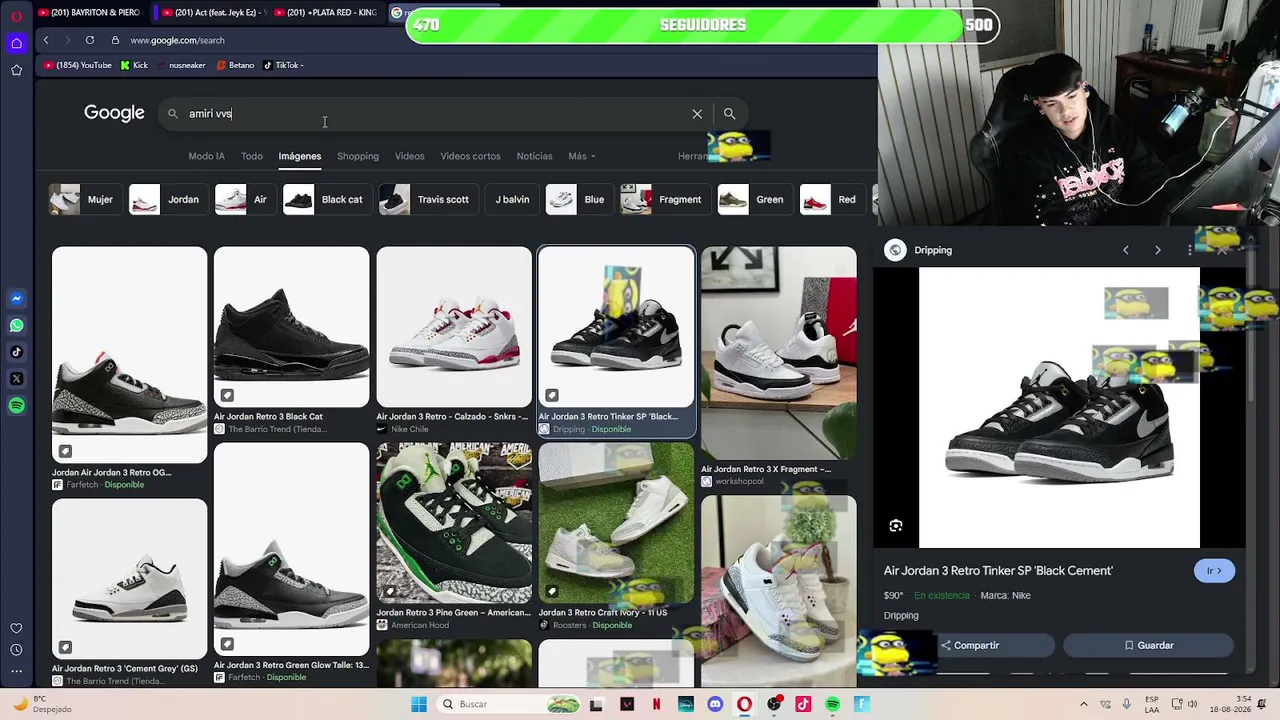Viewport: 1280px width, 720px height.
Task: Submit search with the magnifier button
Action: coord(729,114)
